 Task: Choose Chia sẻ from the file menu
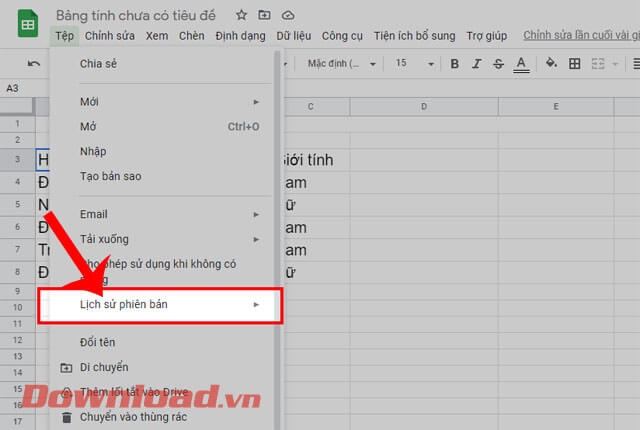pos(163,64)
